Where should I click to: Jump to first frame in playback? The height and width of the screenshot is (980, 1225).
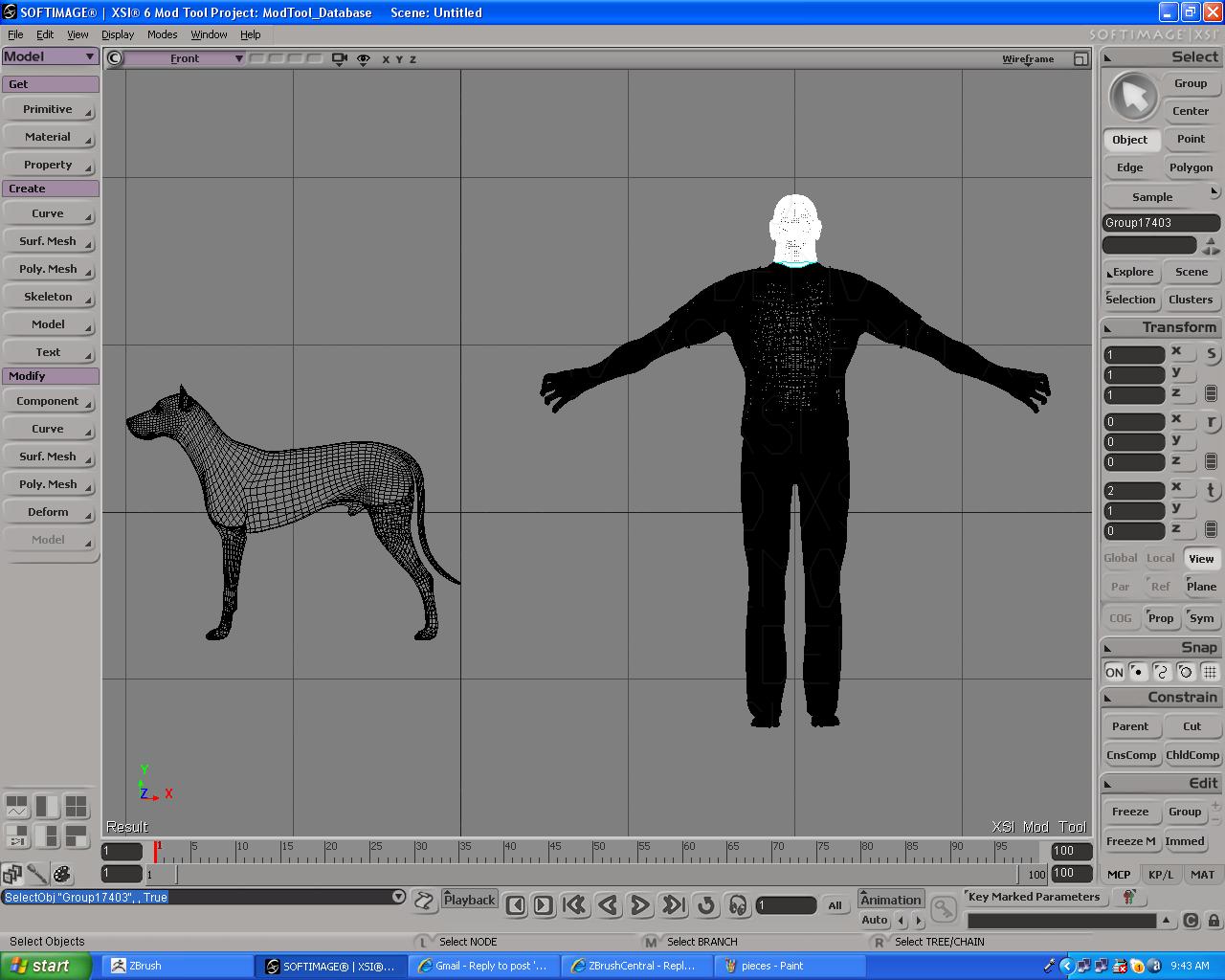tap(574, 904)
